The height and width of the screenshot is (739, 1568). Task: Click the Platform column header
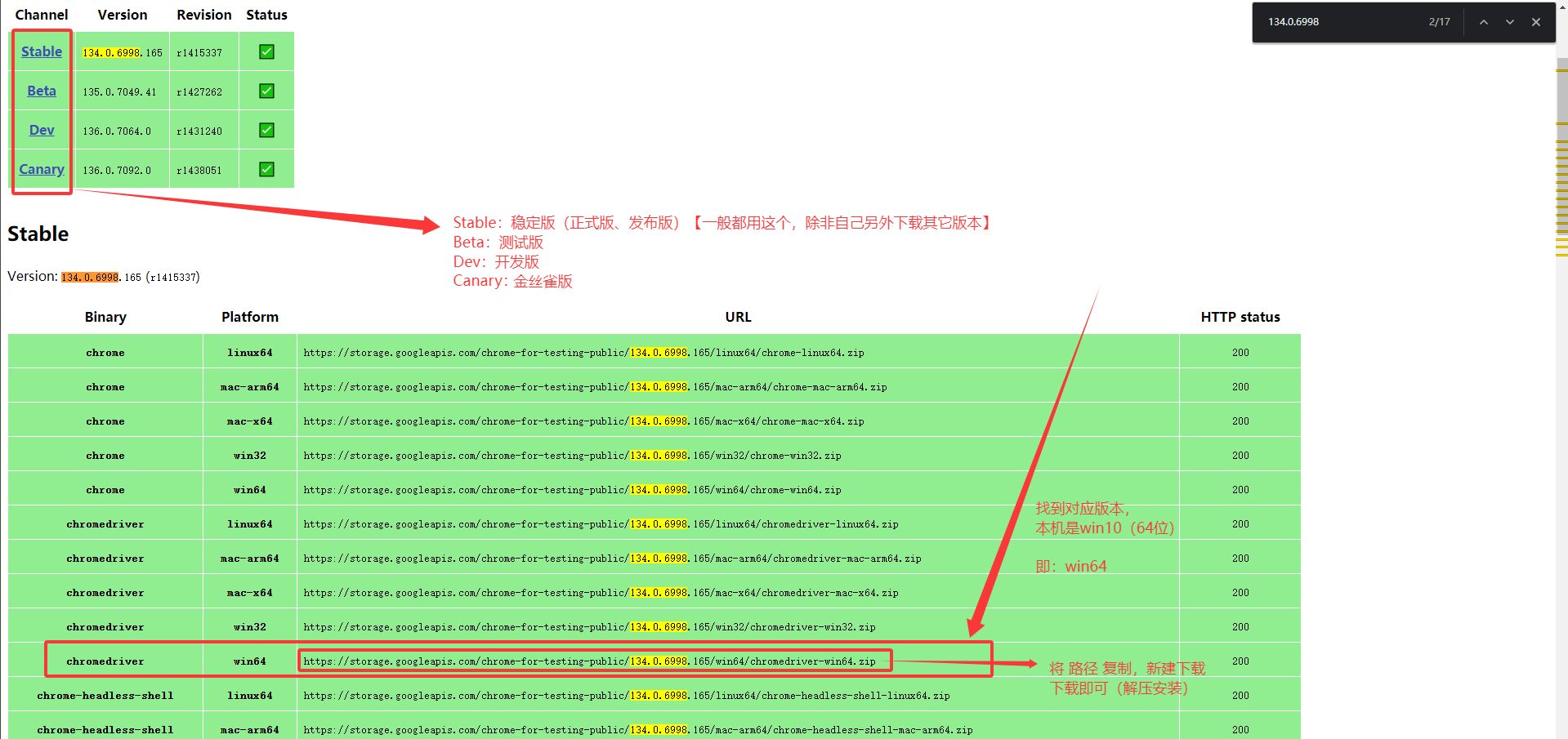tap(250, 317)
